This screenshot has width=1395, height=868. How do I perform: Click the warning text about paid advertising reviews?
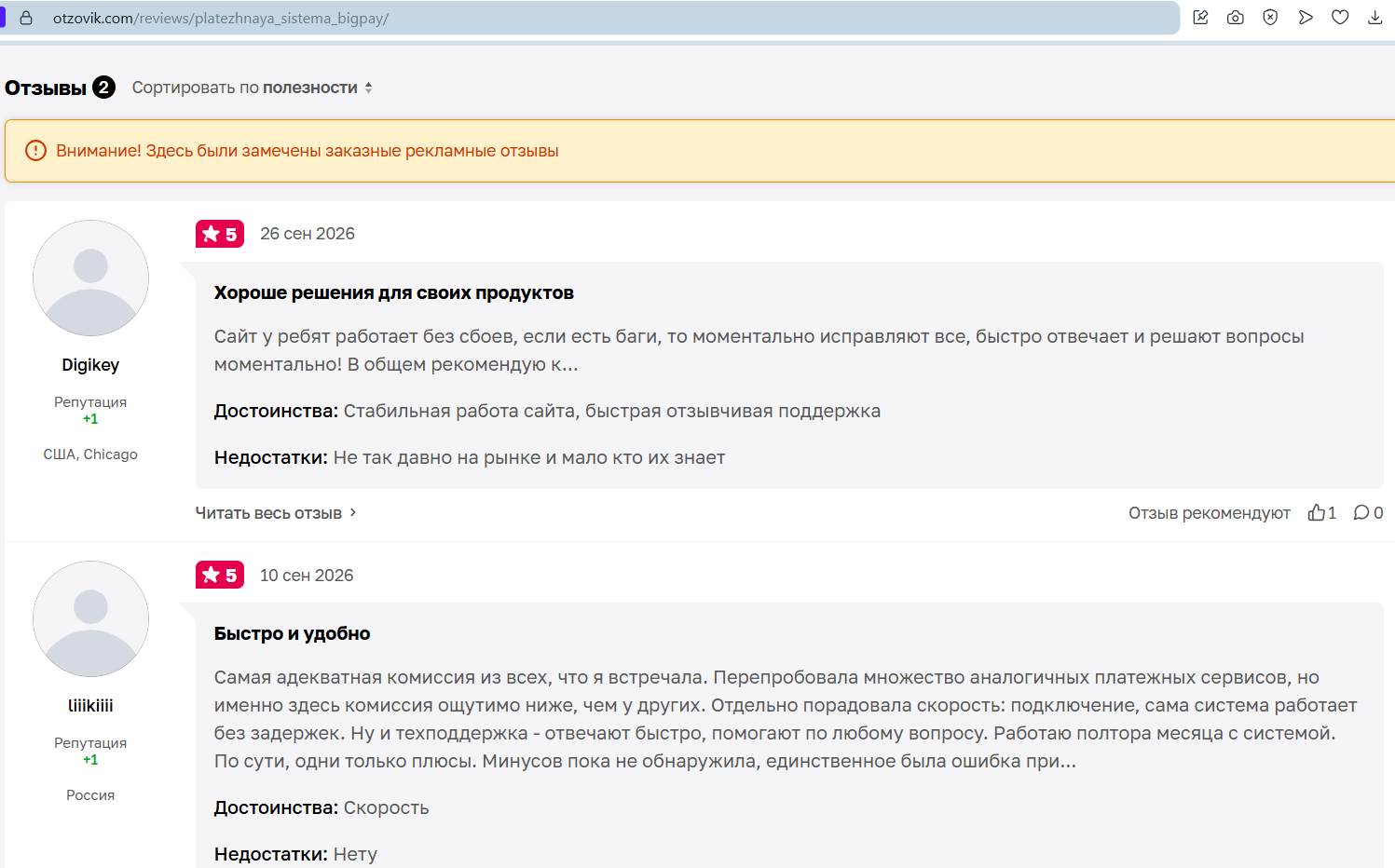308,151
